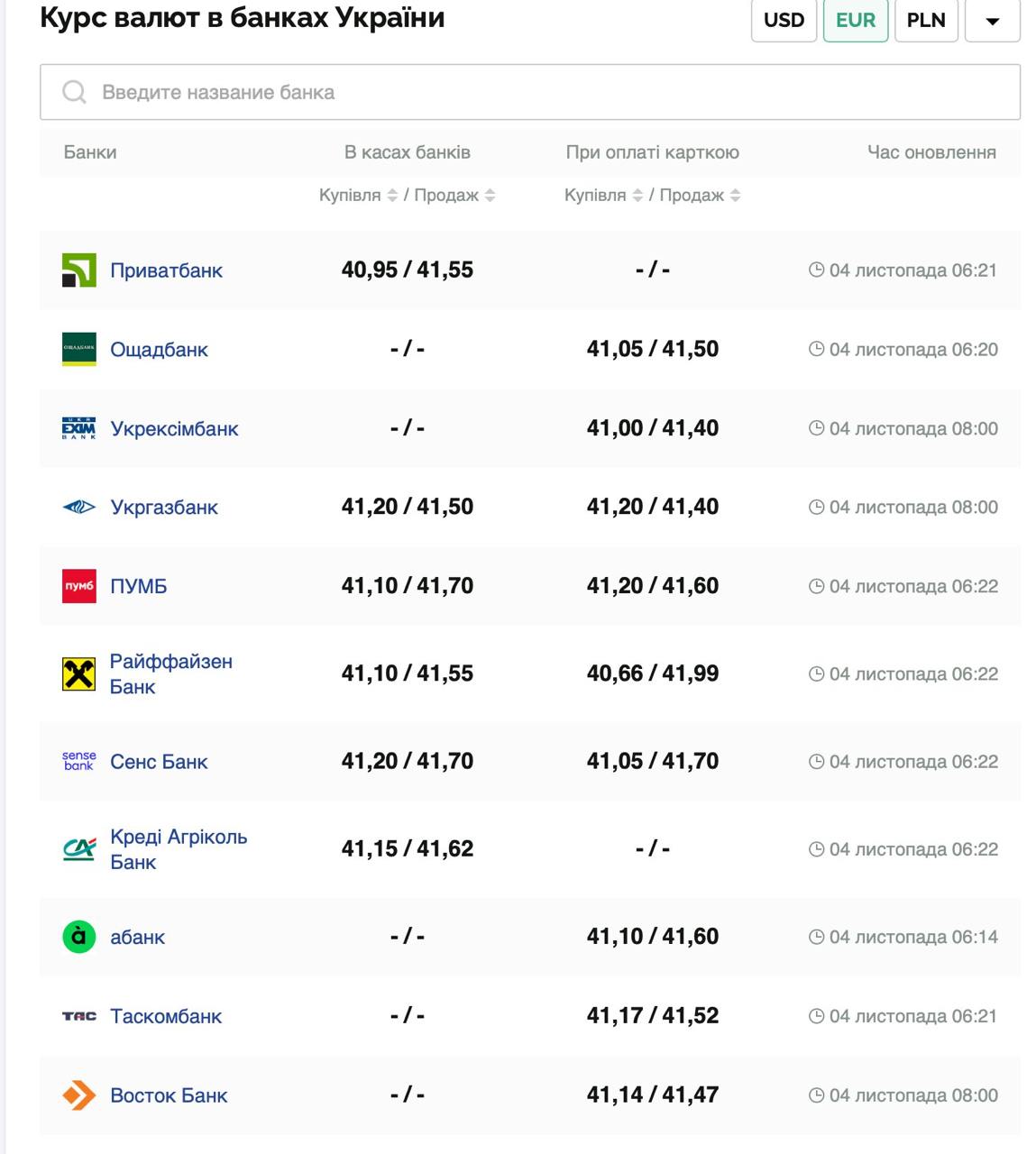
Task: Click the Ukreximbank EXIM logo
Action: pos(78,428)
